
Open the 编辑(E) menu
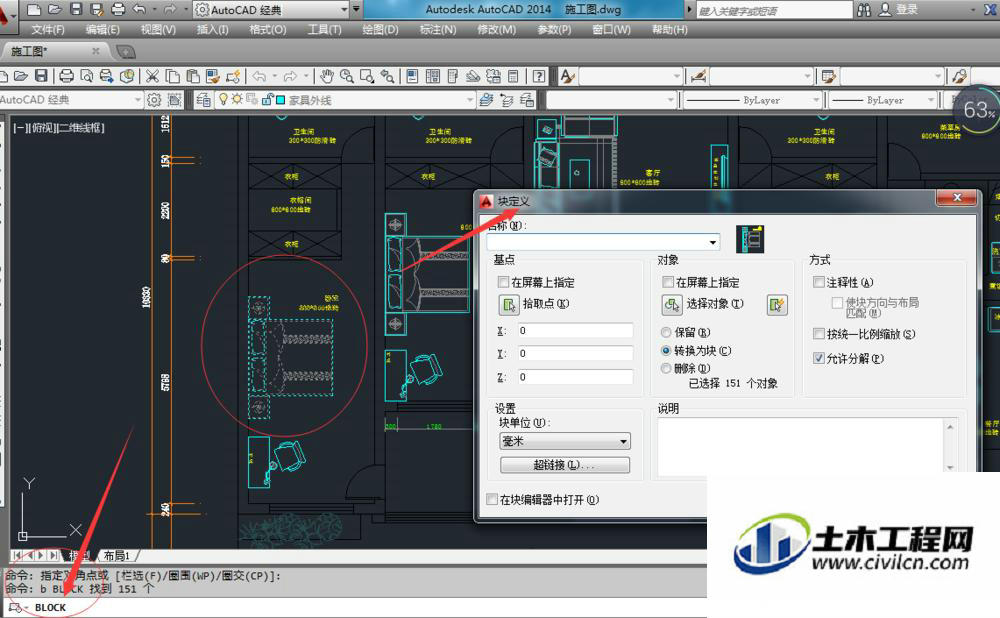click(103, 29)
